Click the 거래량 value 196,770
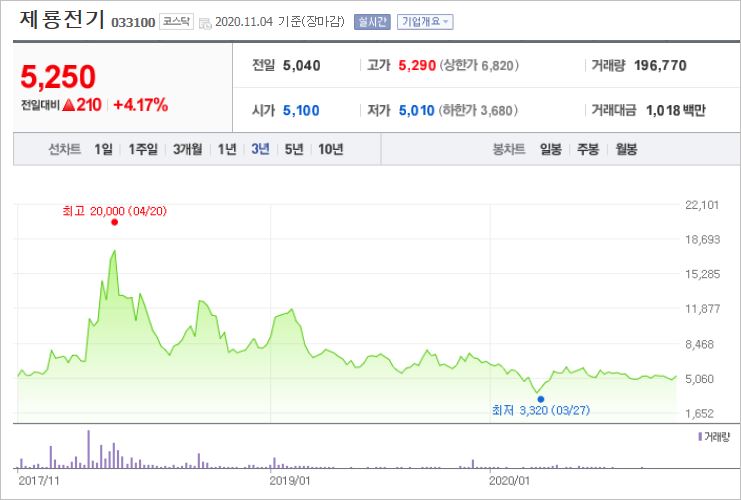This screenshot has width=741, height=500. (x=660, y=65)
